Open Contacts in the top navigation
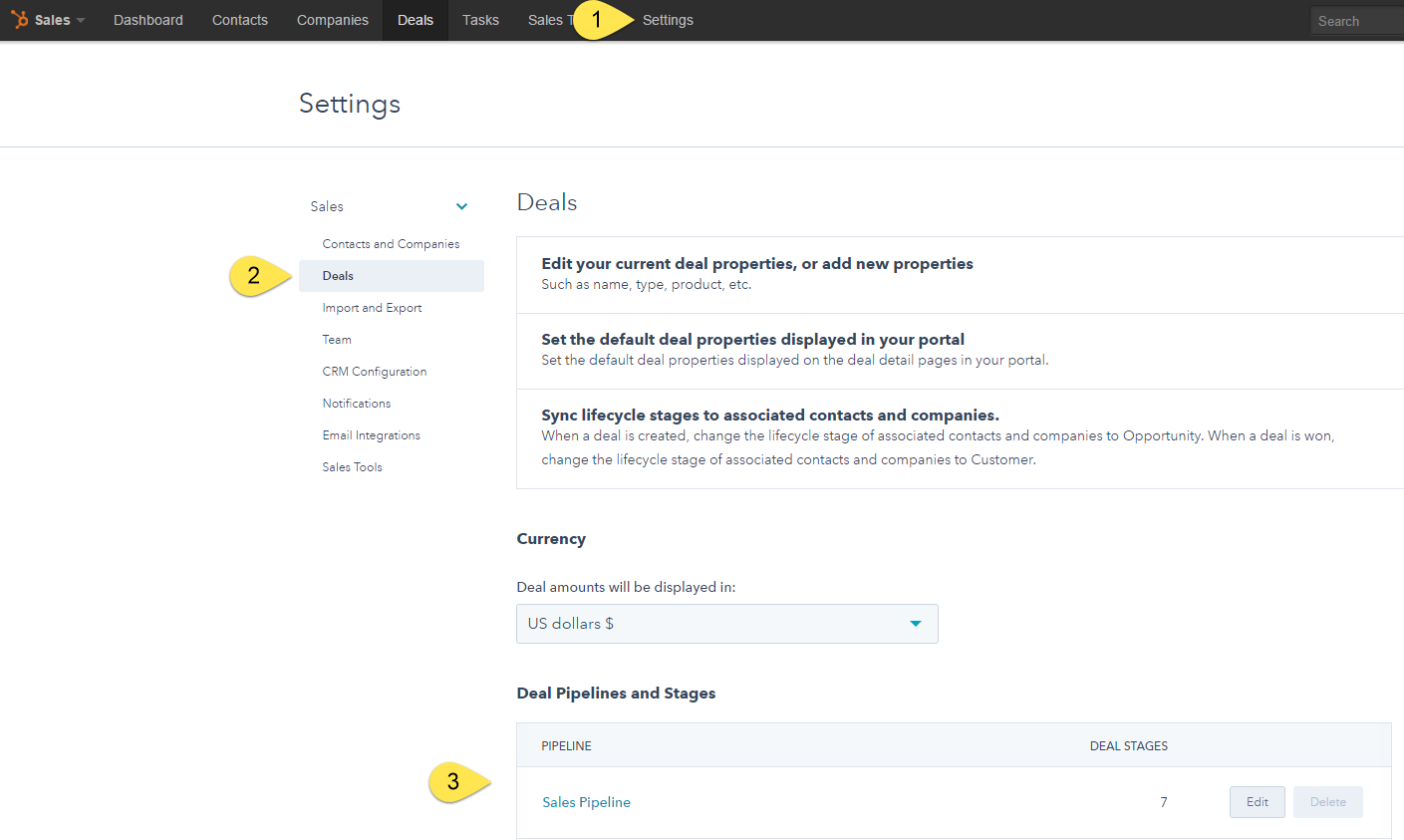This screenshot has width=1404, height=840. point(240,20)
